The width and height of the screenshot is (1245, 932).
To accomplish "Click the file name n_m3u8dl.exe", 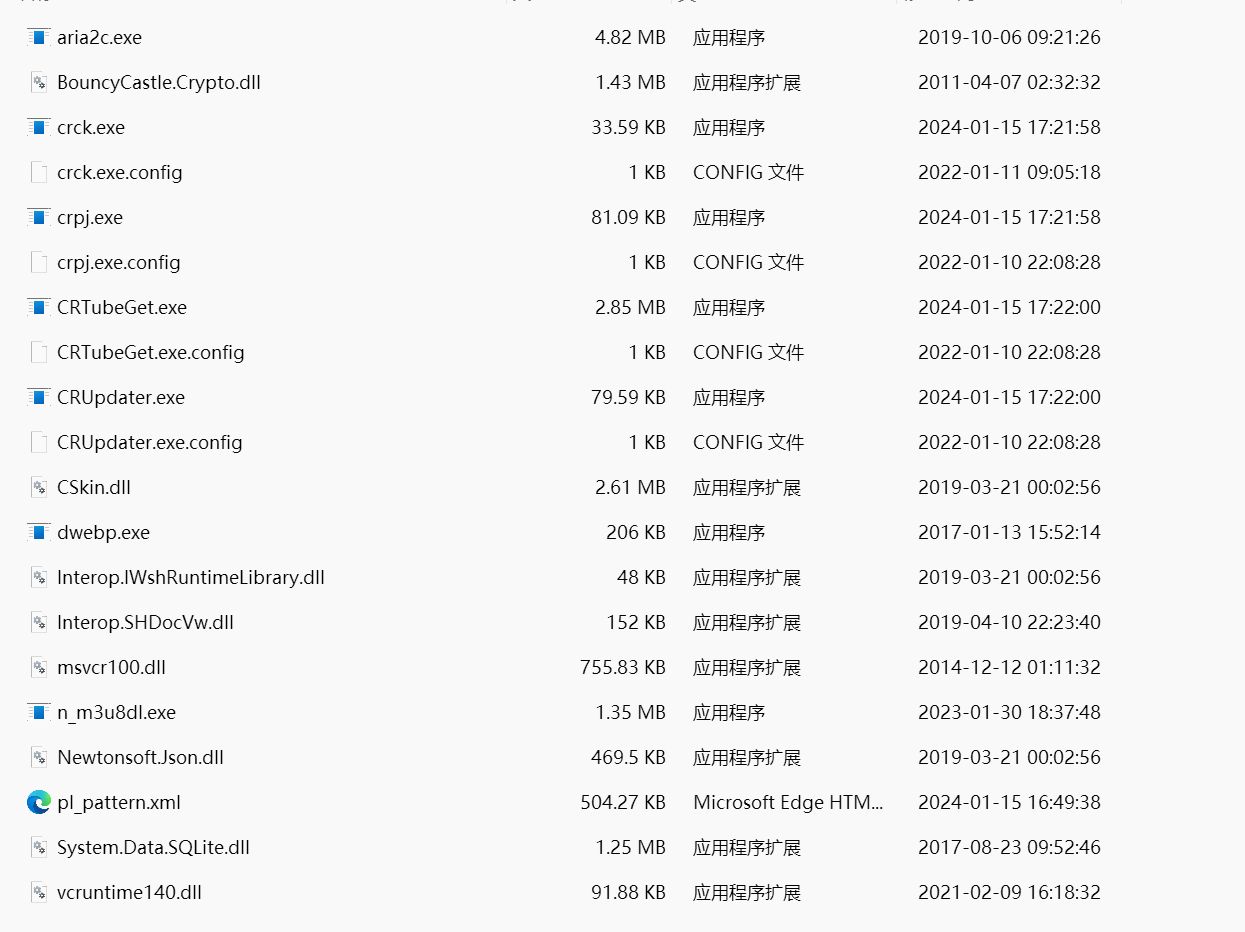I will (116, 713).
